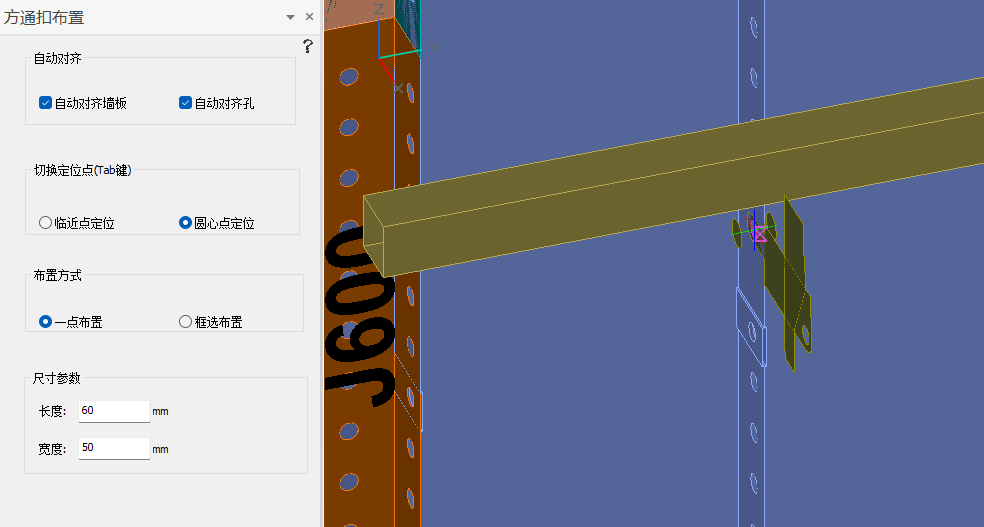Click the 切换定位点(Tab键) group label
The image size is (984, 527).
coord(82,170)
